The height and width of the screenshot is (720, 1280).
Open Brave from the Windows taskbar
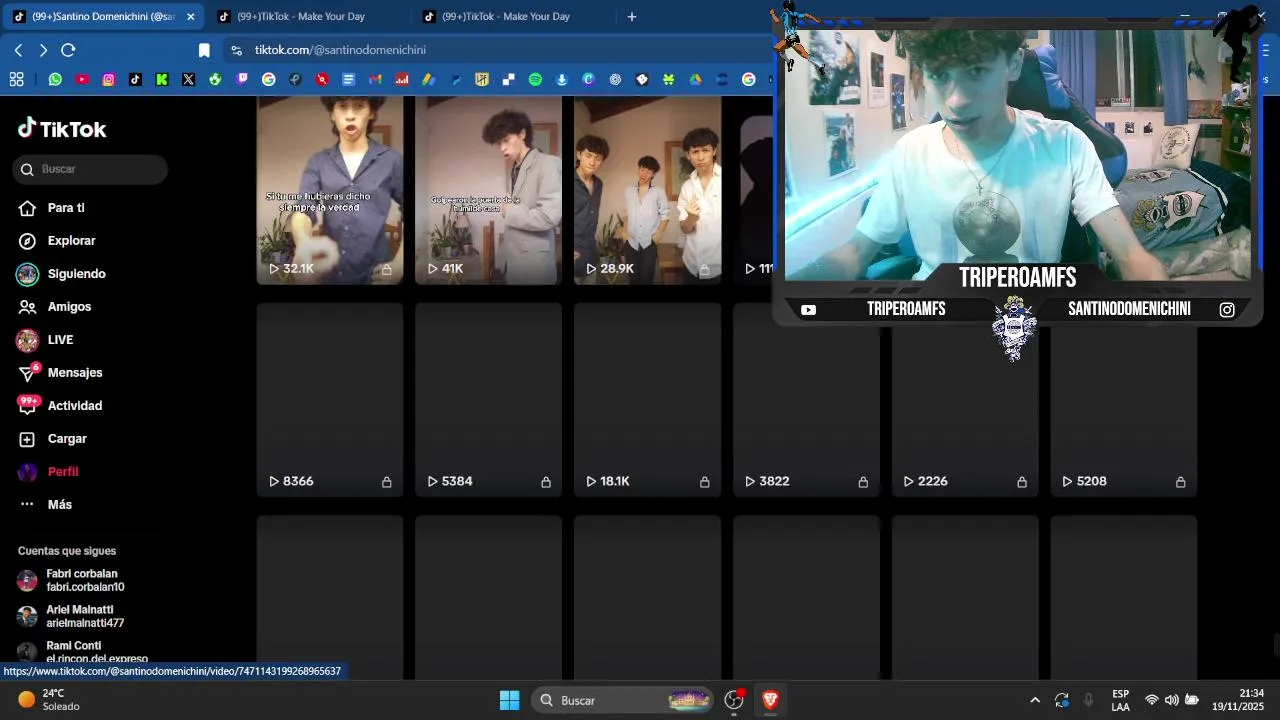[x=770, y=700]
